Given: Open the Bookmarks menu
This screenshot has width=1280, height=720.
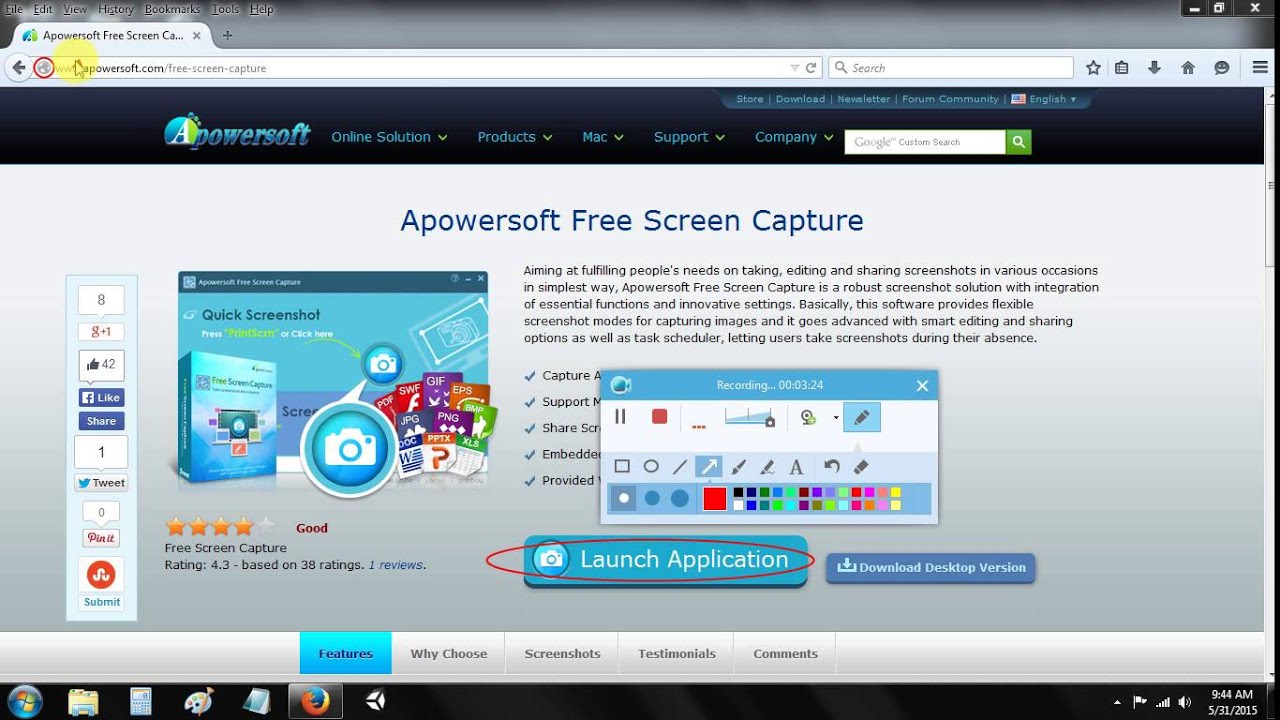Looking at the screenshot, I should coord(172,9).
